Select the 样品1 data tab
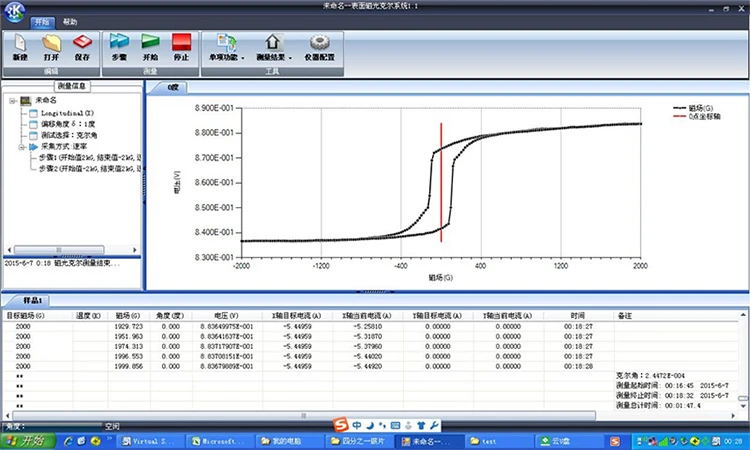750x450 pixels. point(33,300)
